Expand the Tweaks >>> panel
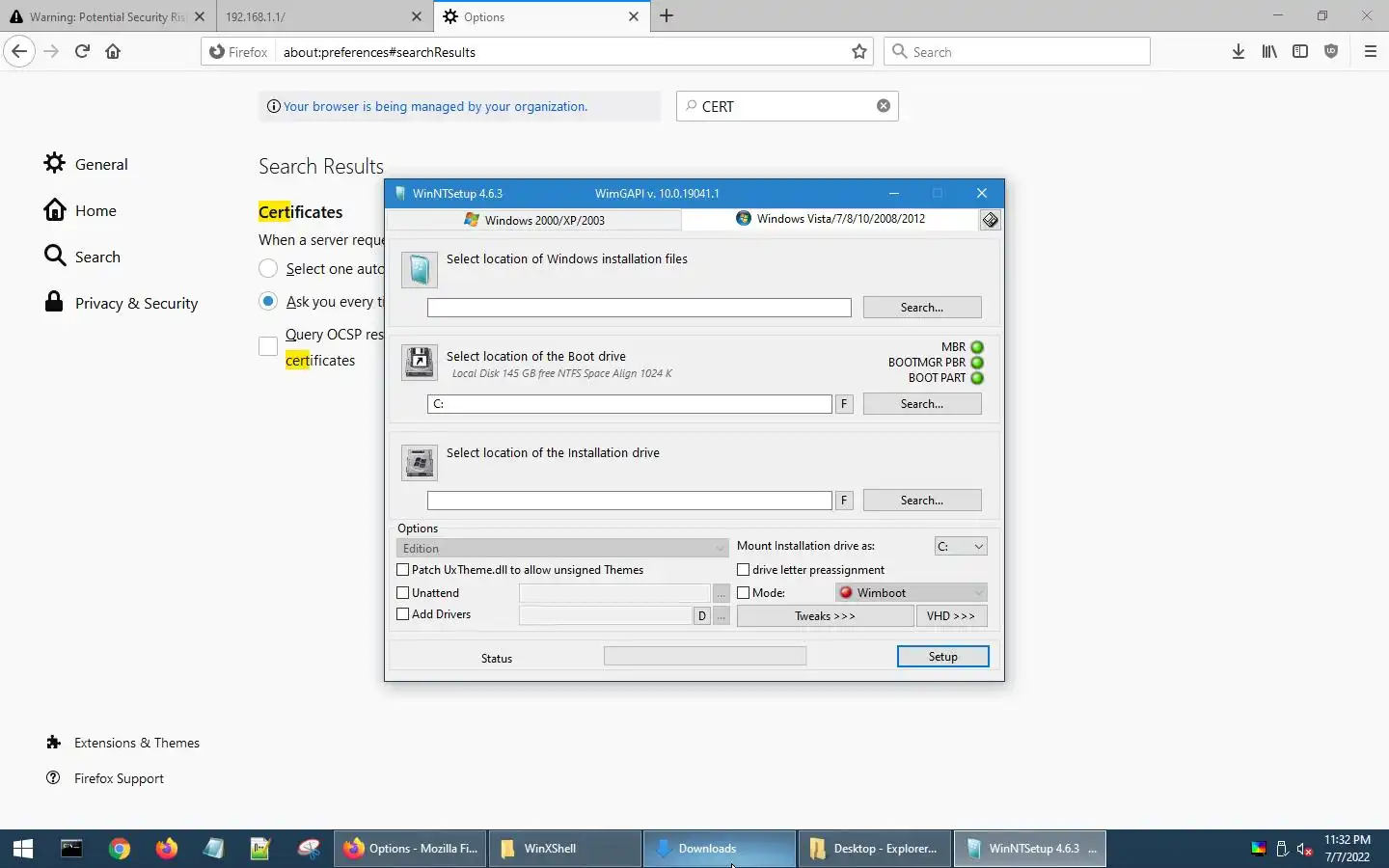 point(825,615)
